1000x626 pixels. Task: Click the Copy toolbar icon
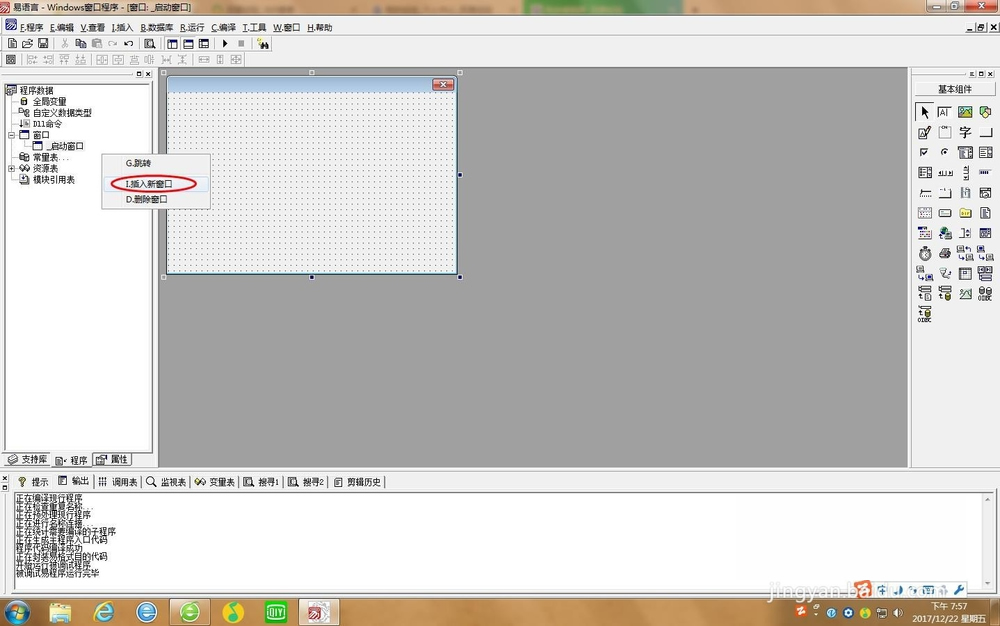pos(80,43)
